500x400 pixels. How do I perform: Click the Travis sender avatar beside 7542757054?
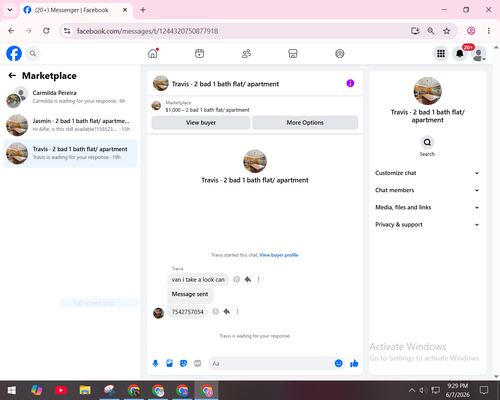(159, 313)
